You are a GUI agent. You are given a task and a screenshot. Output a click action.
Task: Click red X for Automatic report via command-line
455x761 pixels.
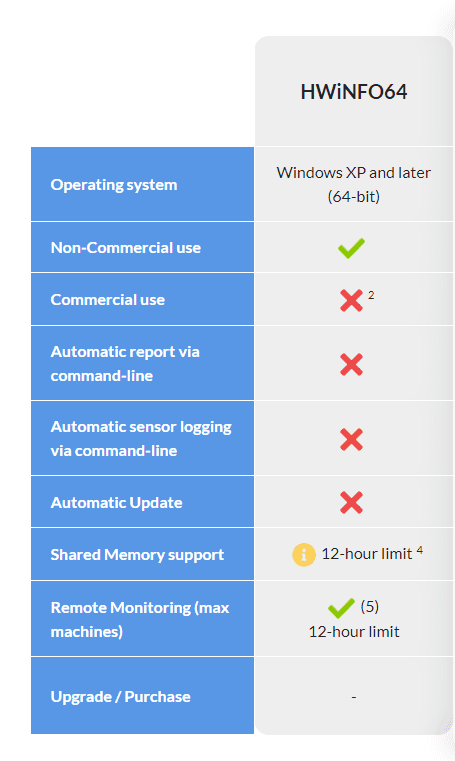pos(351,364)
